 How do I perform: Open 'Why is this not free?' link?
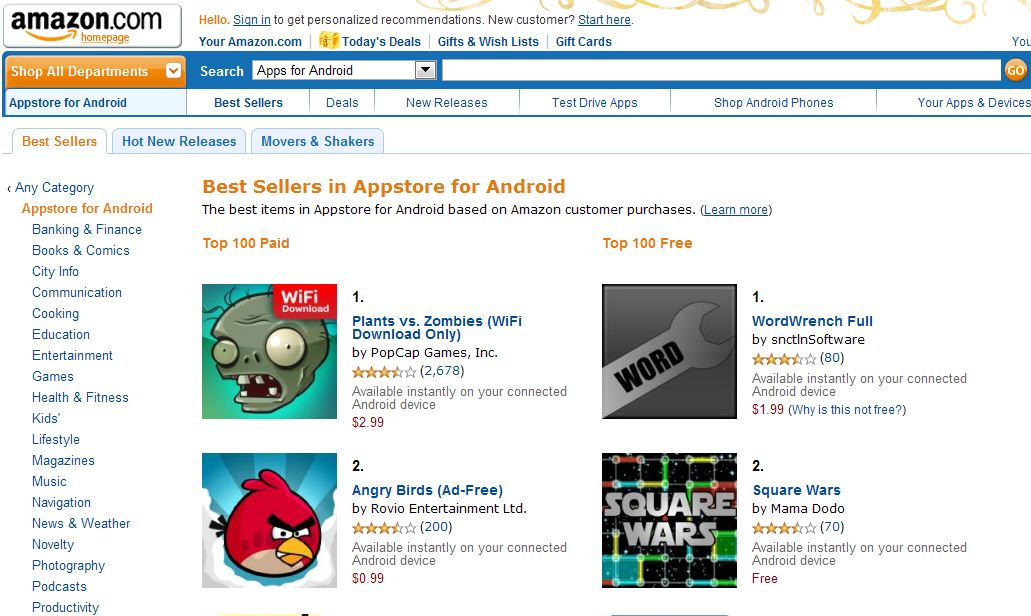847,410
